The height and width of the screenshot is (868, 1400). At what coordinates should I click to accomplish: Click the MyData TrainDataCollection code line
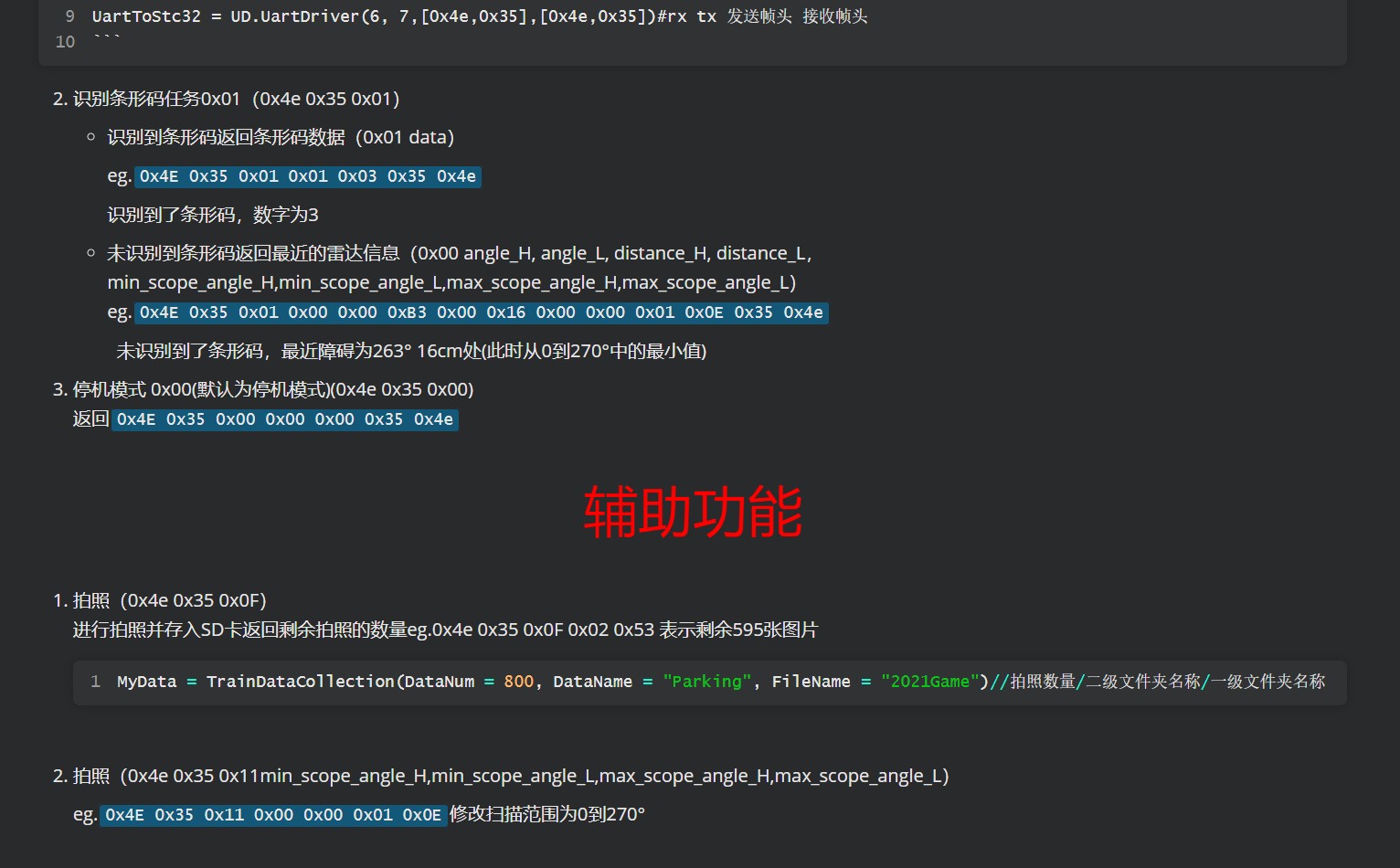pos(721,682)
